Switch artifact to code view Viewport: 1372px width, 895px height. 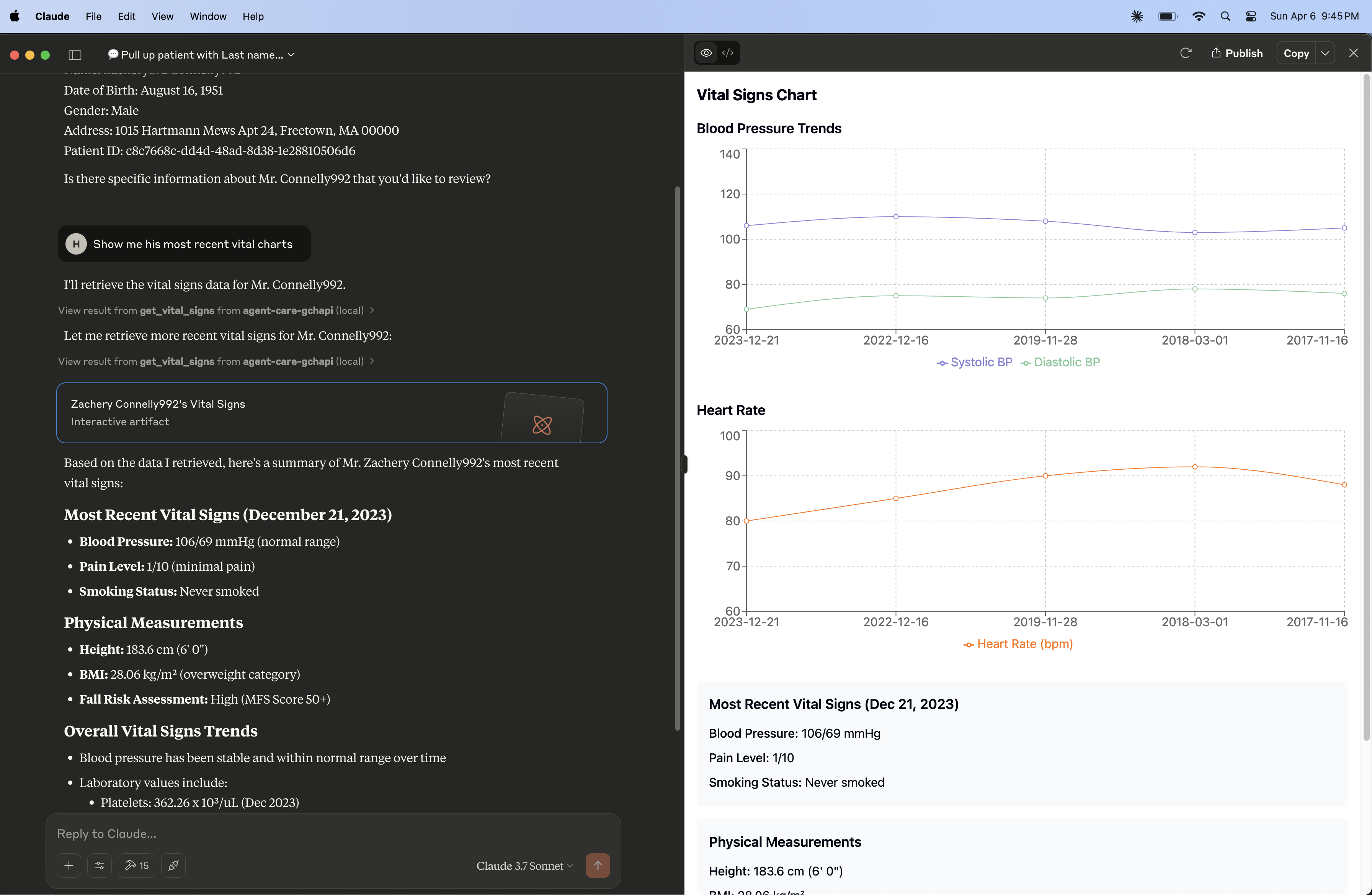point(728,53)
